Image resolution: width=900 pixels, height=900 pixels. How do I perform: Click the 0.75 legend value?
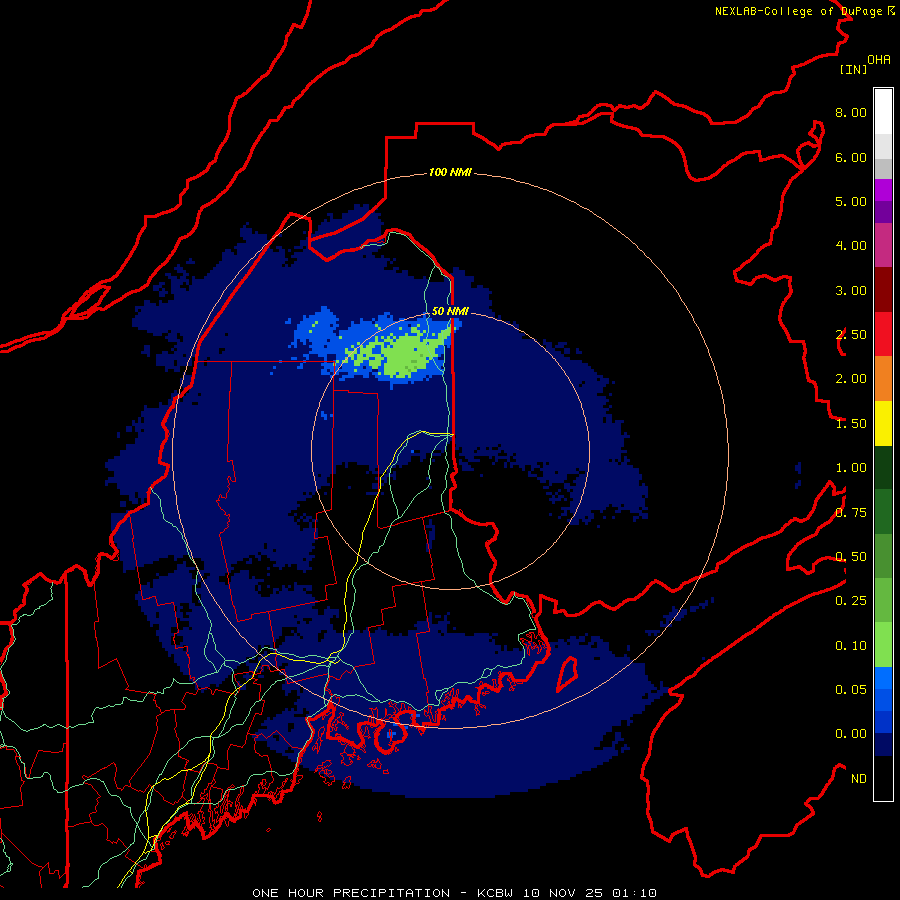tap(851, 513)
